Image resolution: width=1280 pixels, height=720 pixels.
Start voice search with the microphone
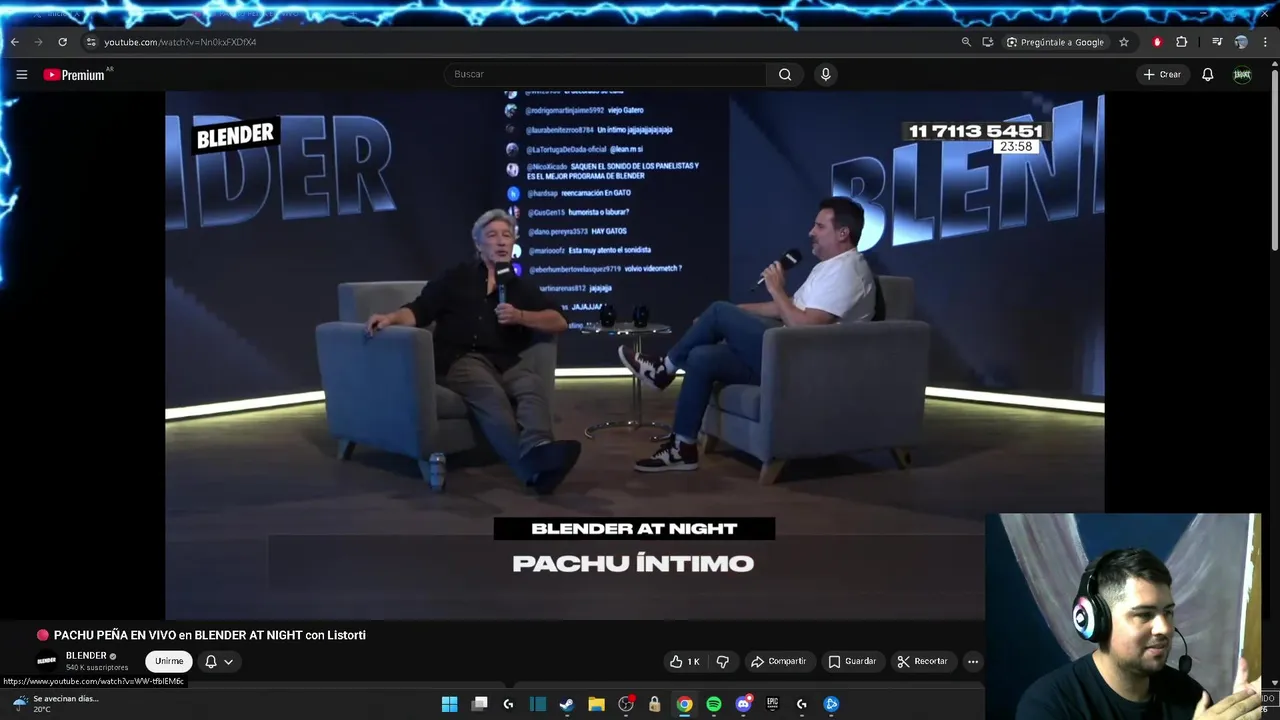click(x=825, y=74)
